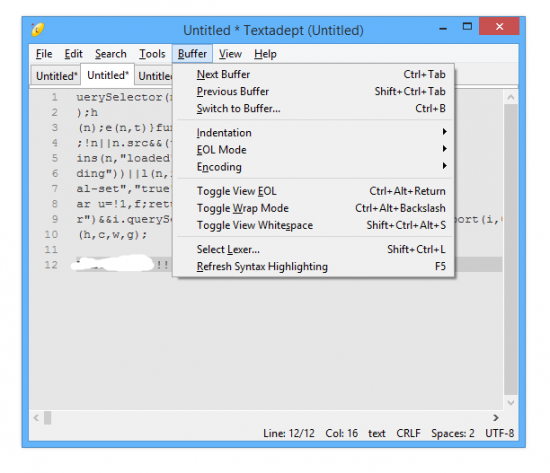Click line number 12 in margin
The height and width of the screenshot is (473, 550).
point(51,265)
